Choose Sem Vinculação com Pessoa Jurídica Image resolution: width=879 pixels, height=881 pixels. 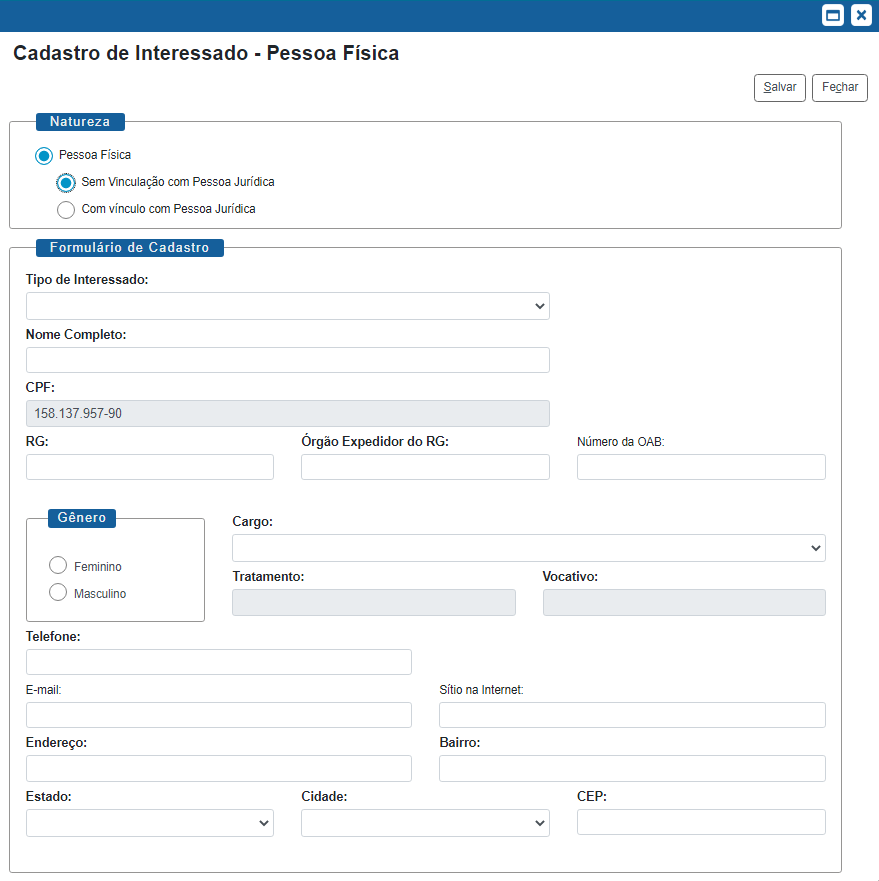tap(66, 183)
